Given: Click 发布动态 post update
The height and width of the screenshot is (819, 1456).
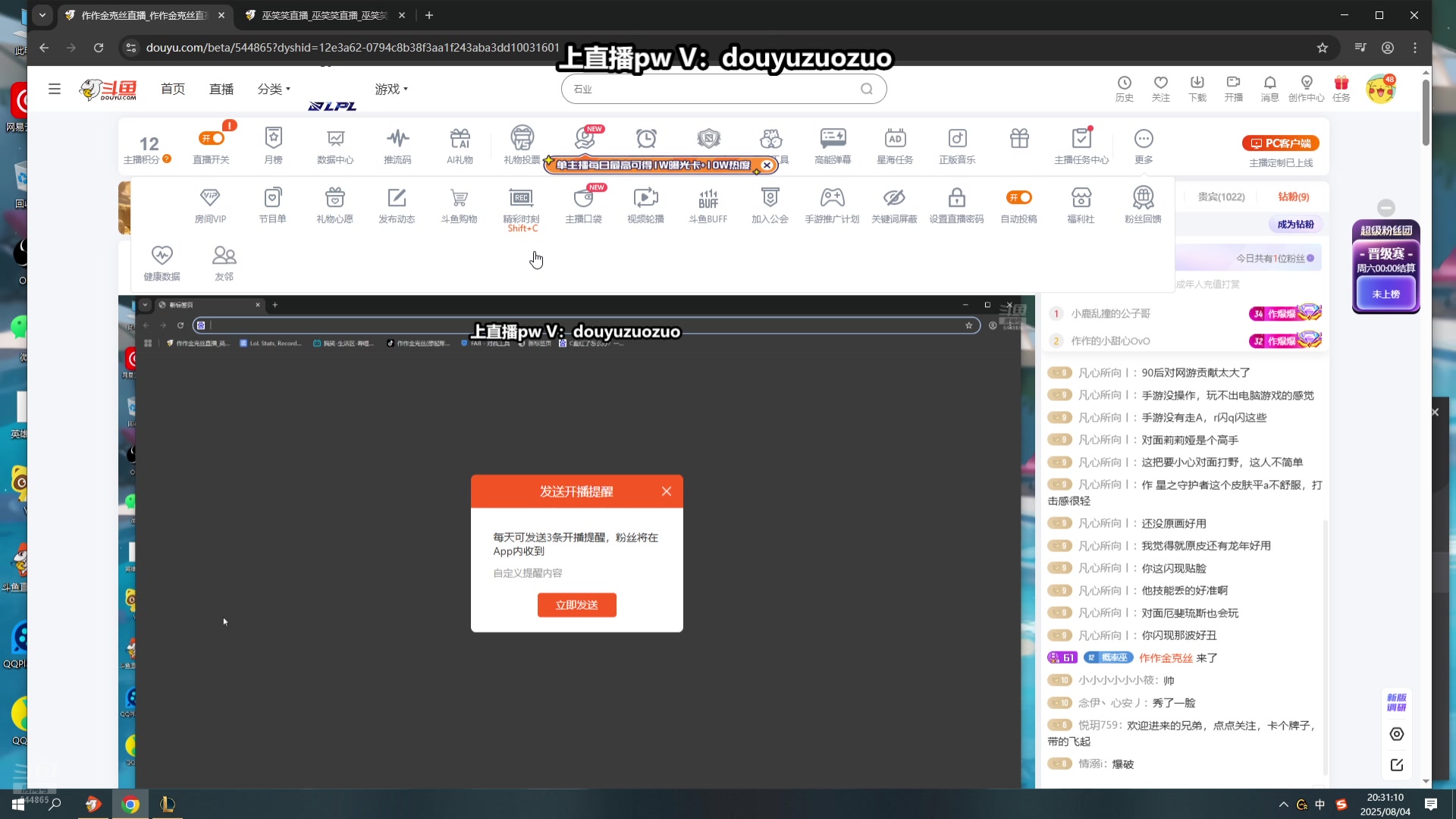Looking at the screenshot, I should coord(397,206).
